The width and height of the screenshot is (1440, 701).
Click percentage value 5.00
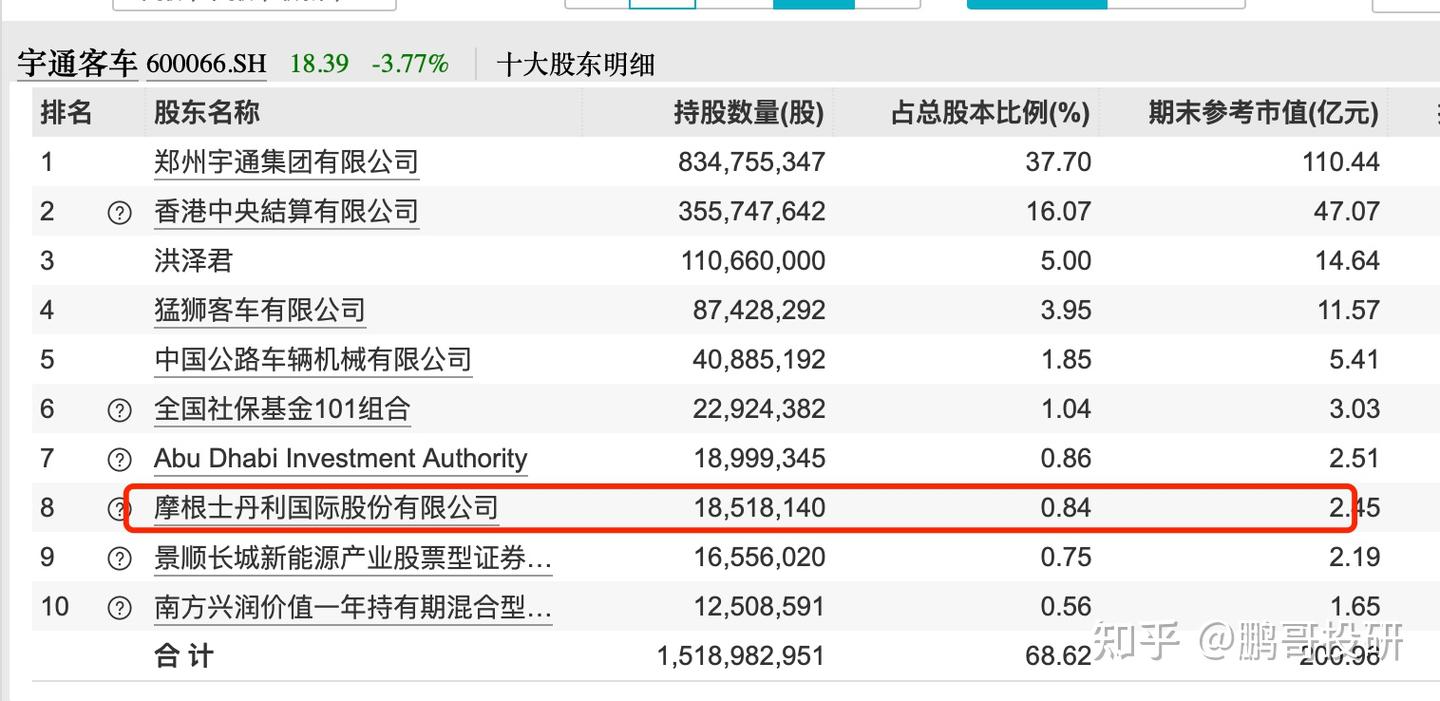1066,261
